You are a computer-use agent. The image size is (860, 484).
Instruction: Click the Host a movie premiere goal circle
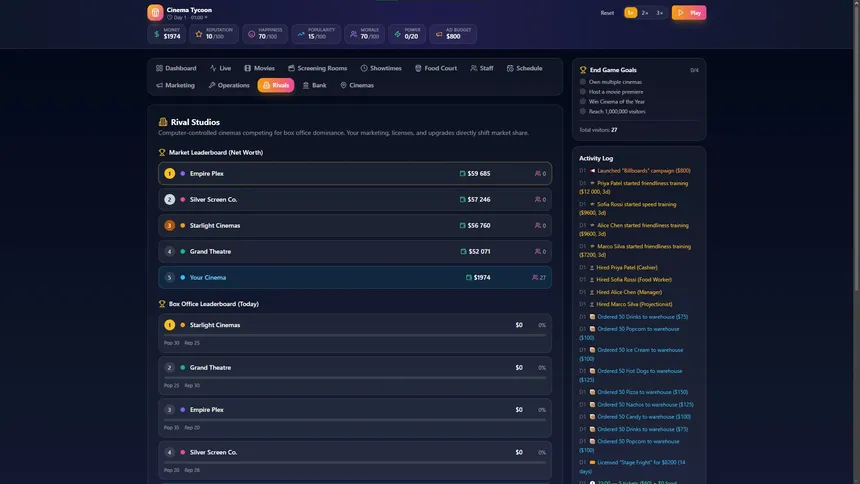click(x=583, y=92)
